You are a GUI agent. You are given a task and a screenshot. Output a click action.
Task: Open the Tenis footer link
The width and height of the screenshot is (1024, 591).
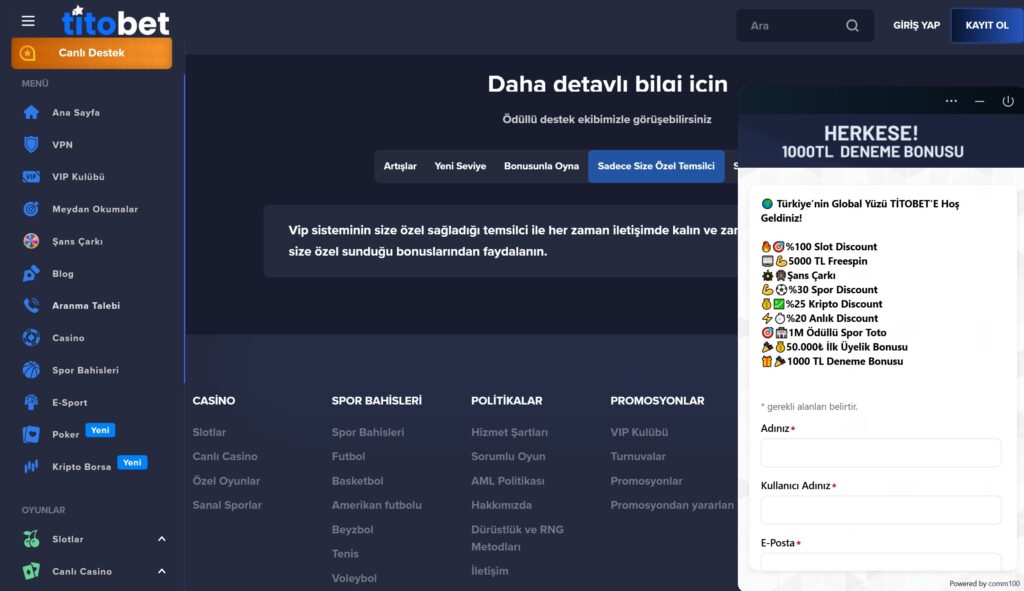coord(345,554)
